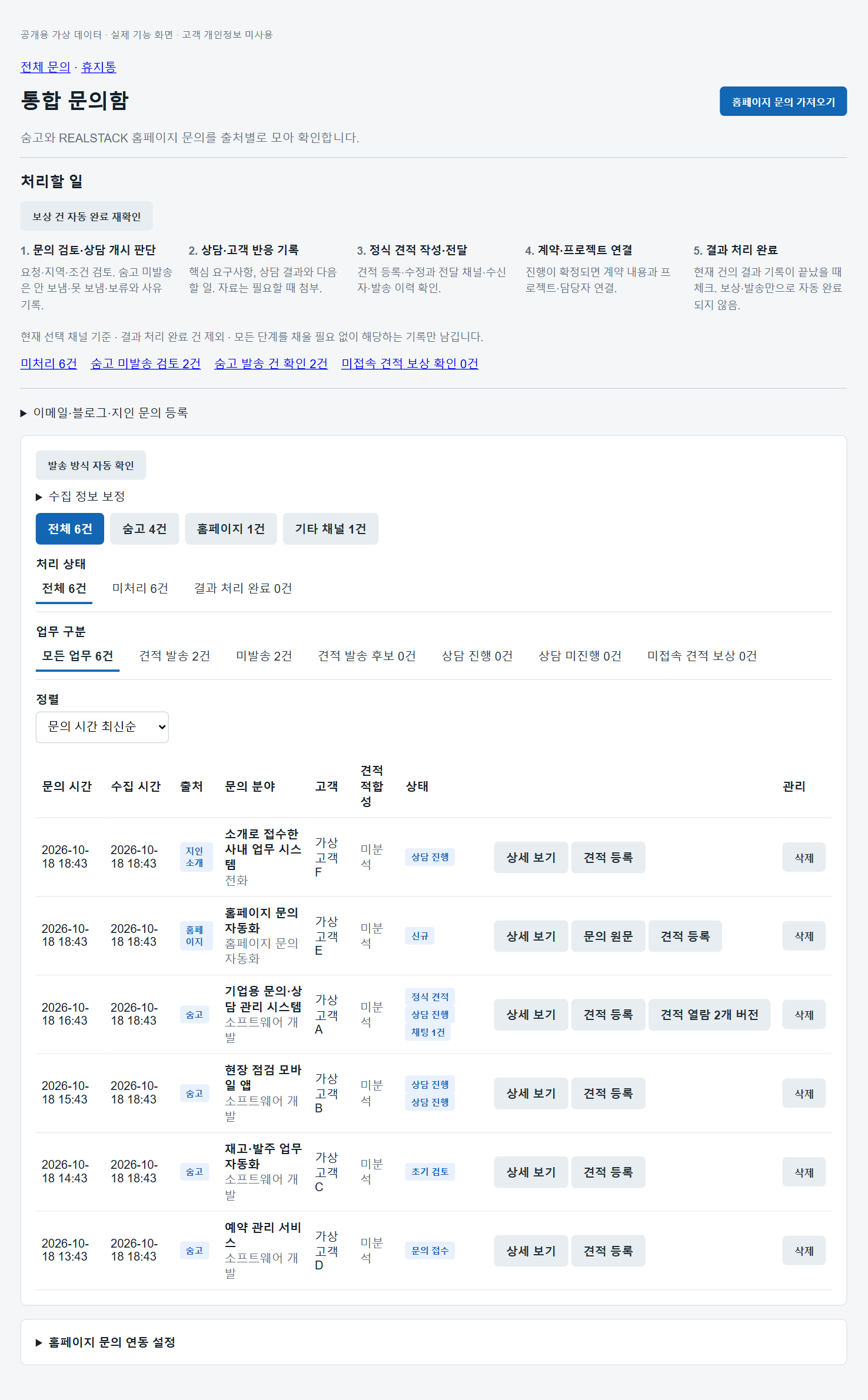
Task: Open the 문의 시간 최신순 sort dropdown
Action: 102,727
